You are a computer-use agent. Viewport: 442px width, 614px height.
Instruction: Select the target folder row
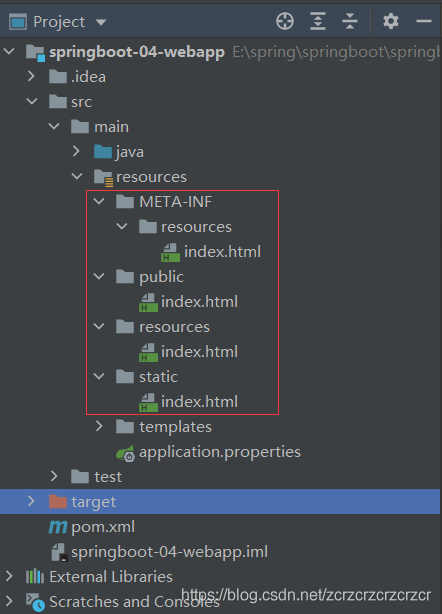(x=220, y=502)
